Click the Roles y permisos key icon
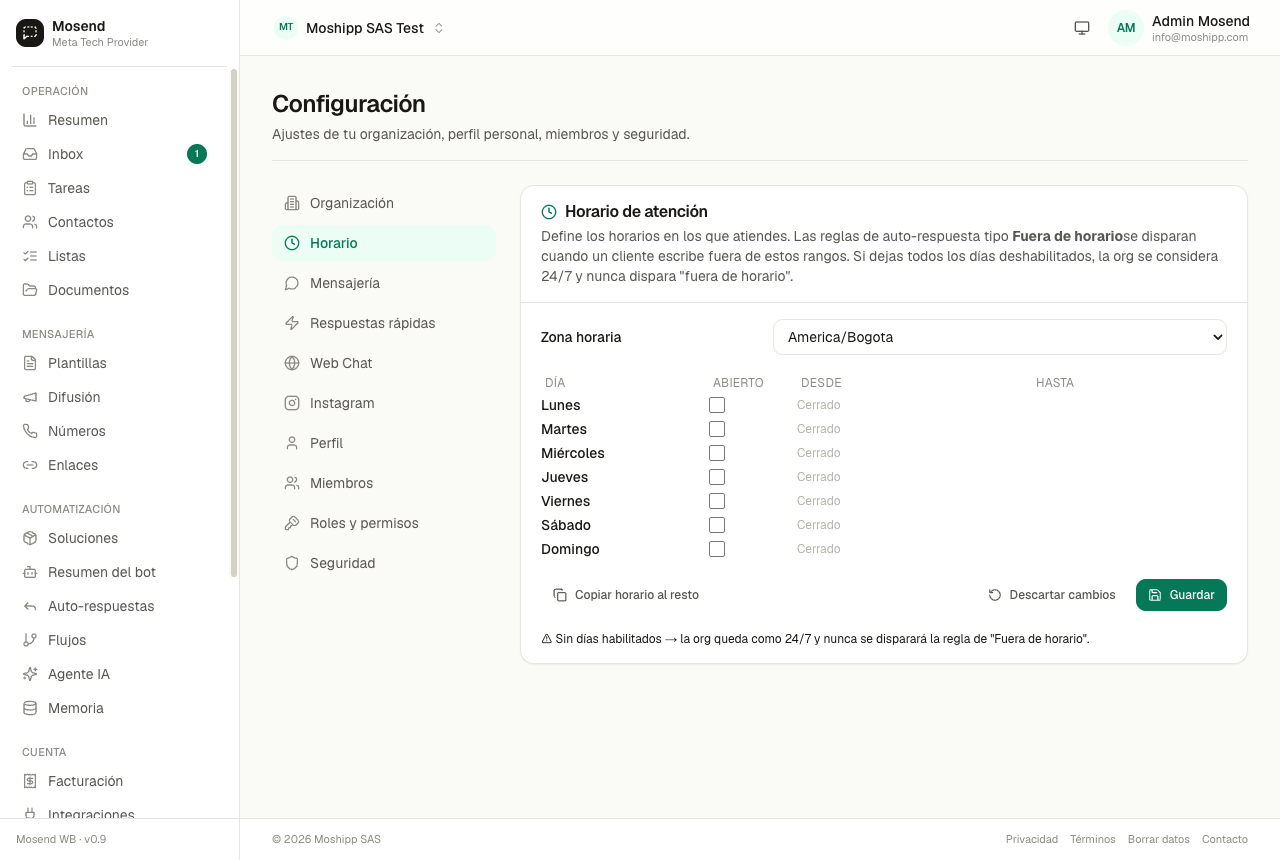The width and height of the screenshot is (1280, 860). (x=292, y=523)
